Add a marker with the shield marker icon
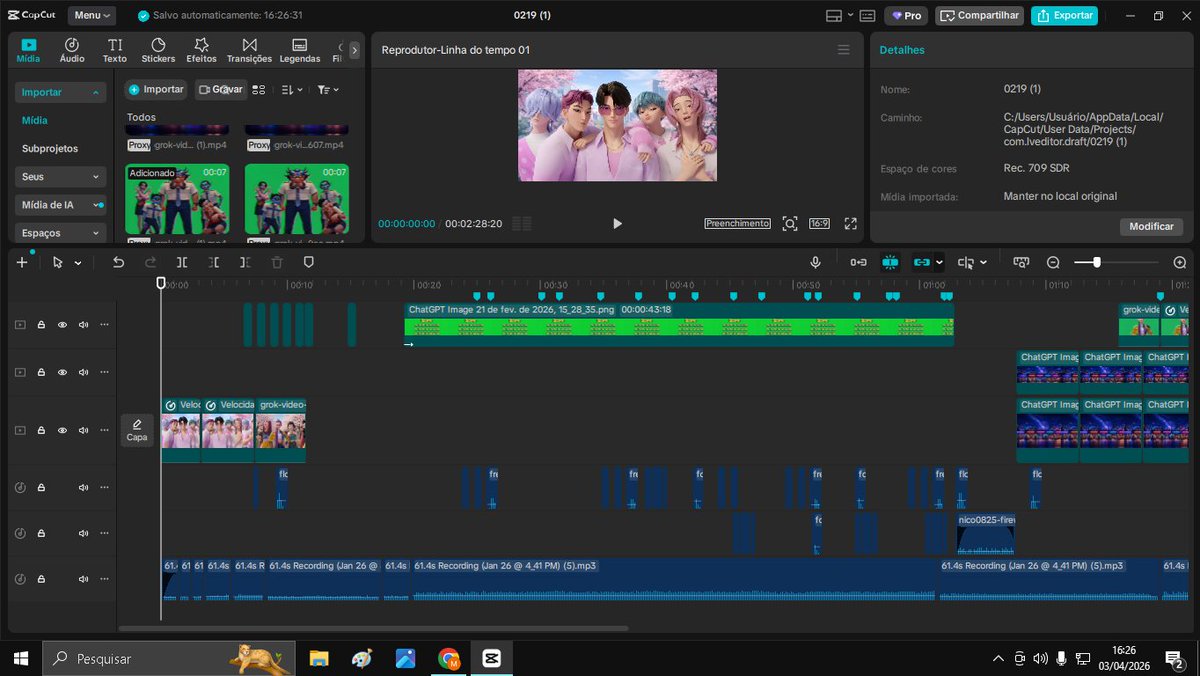The image size is (1200, 676). (308, 262)
